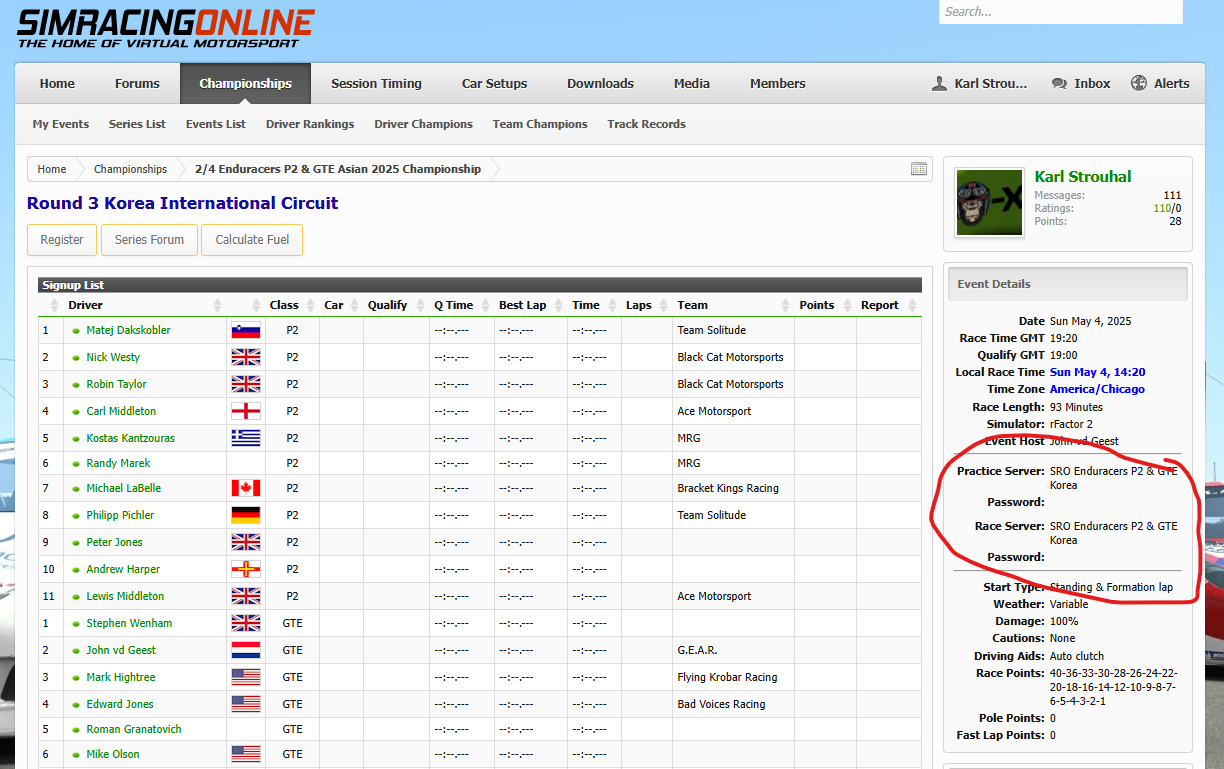Click UK flag in Stephen Wenham's row
Screen dimensions: 1224x769
(x=246, y=624)
